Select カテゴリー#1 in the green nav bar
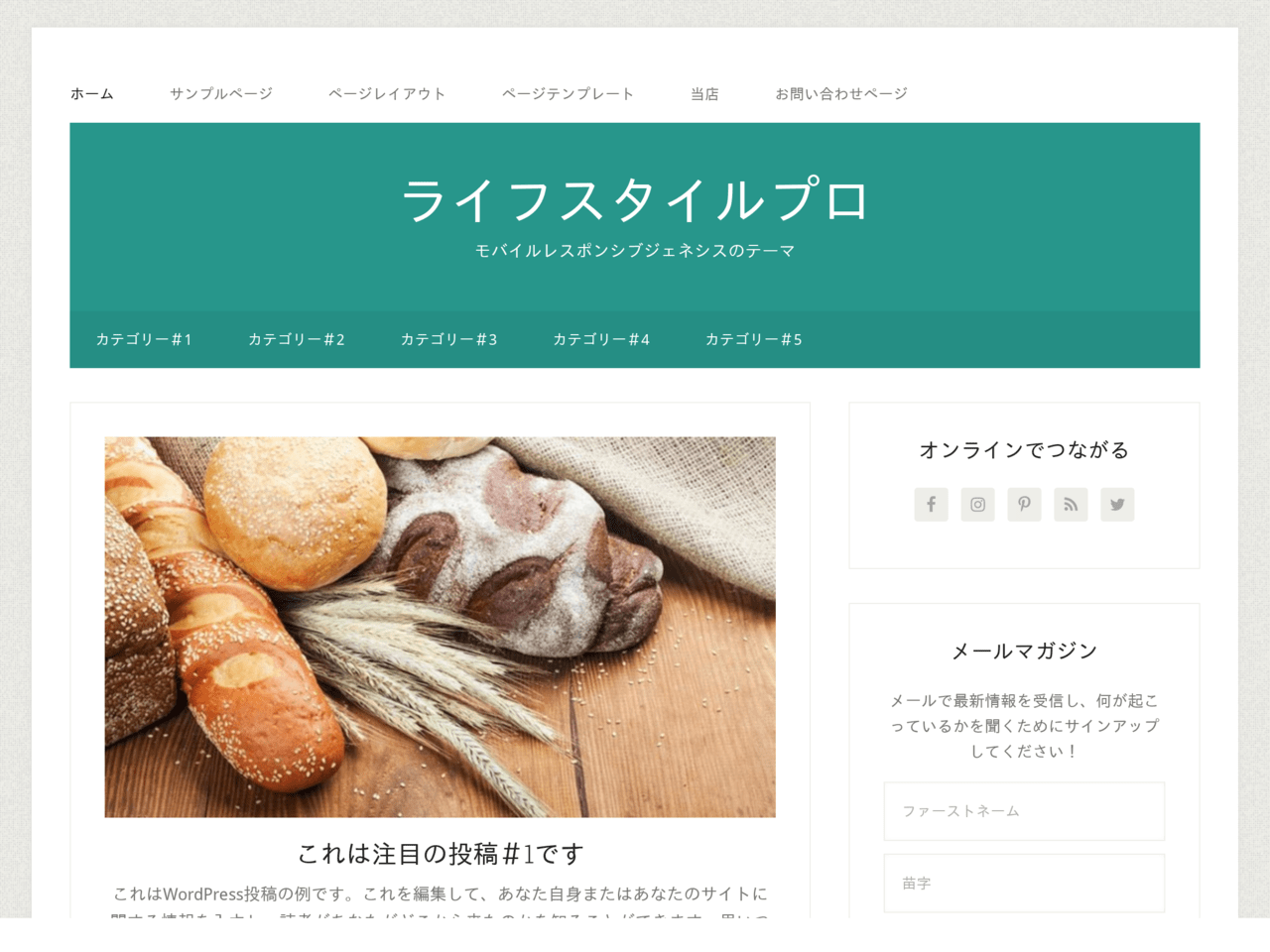Viewport: 1270px width, 952px height. [x=144, y=339]
